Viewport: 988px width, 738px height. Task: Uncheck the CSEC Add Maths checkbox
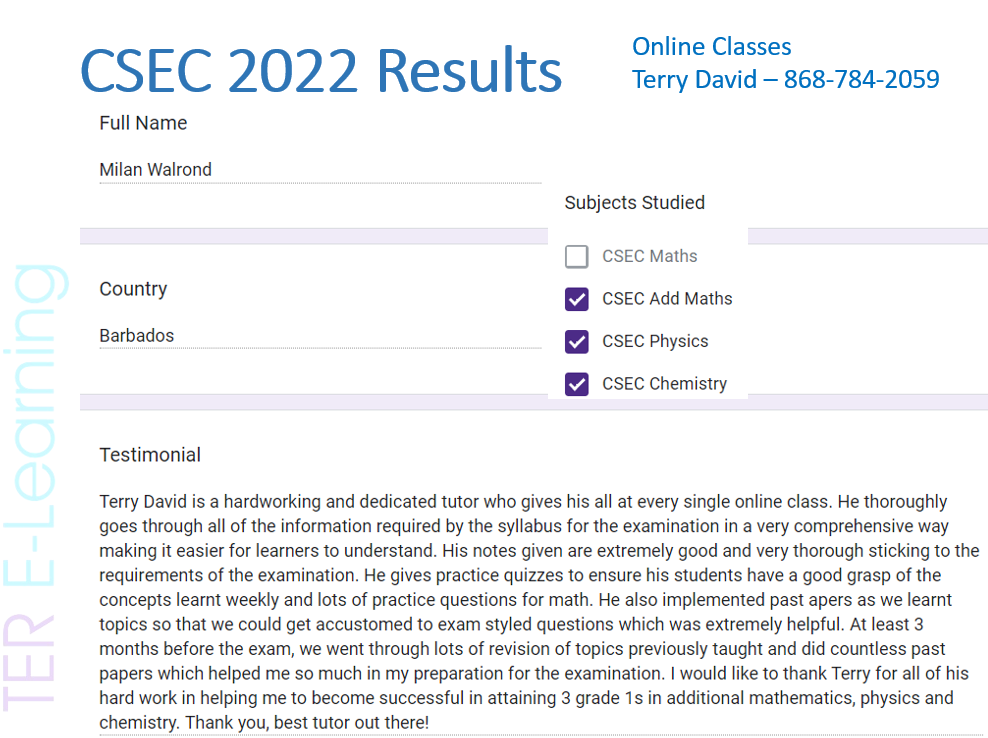tap(577, 299)
